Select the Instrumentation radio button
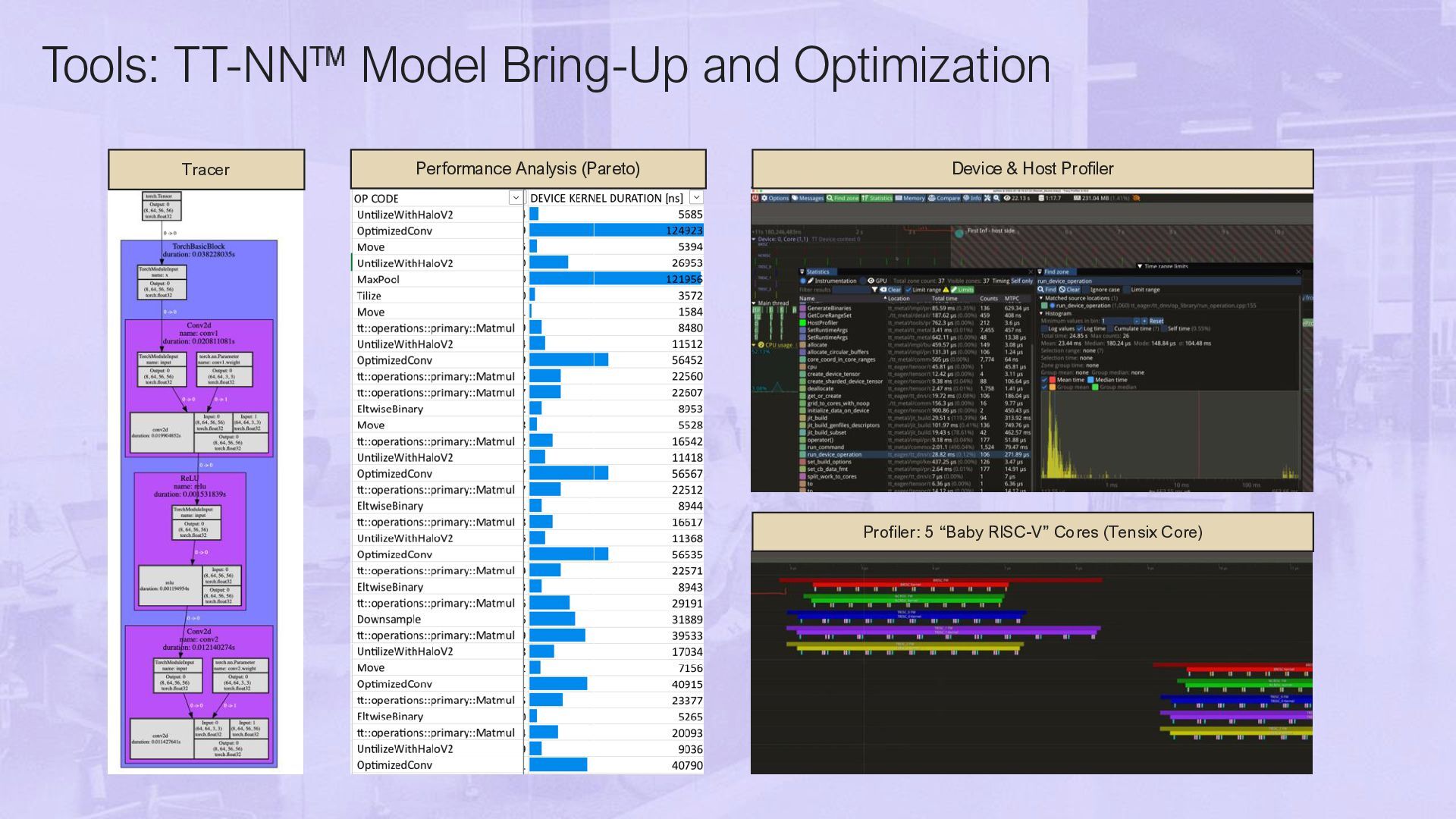 click(803, 281)
